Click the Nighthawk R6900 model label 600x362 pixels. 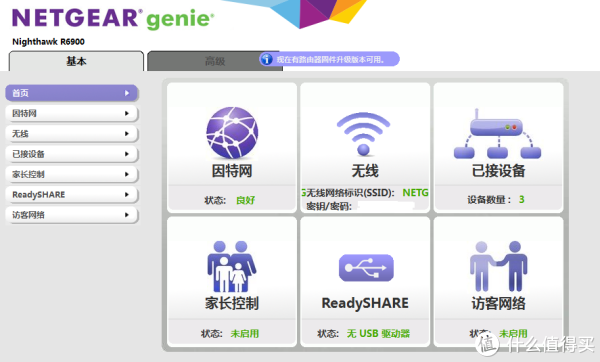click(x=49, y=42)
